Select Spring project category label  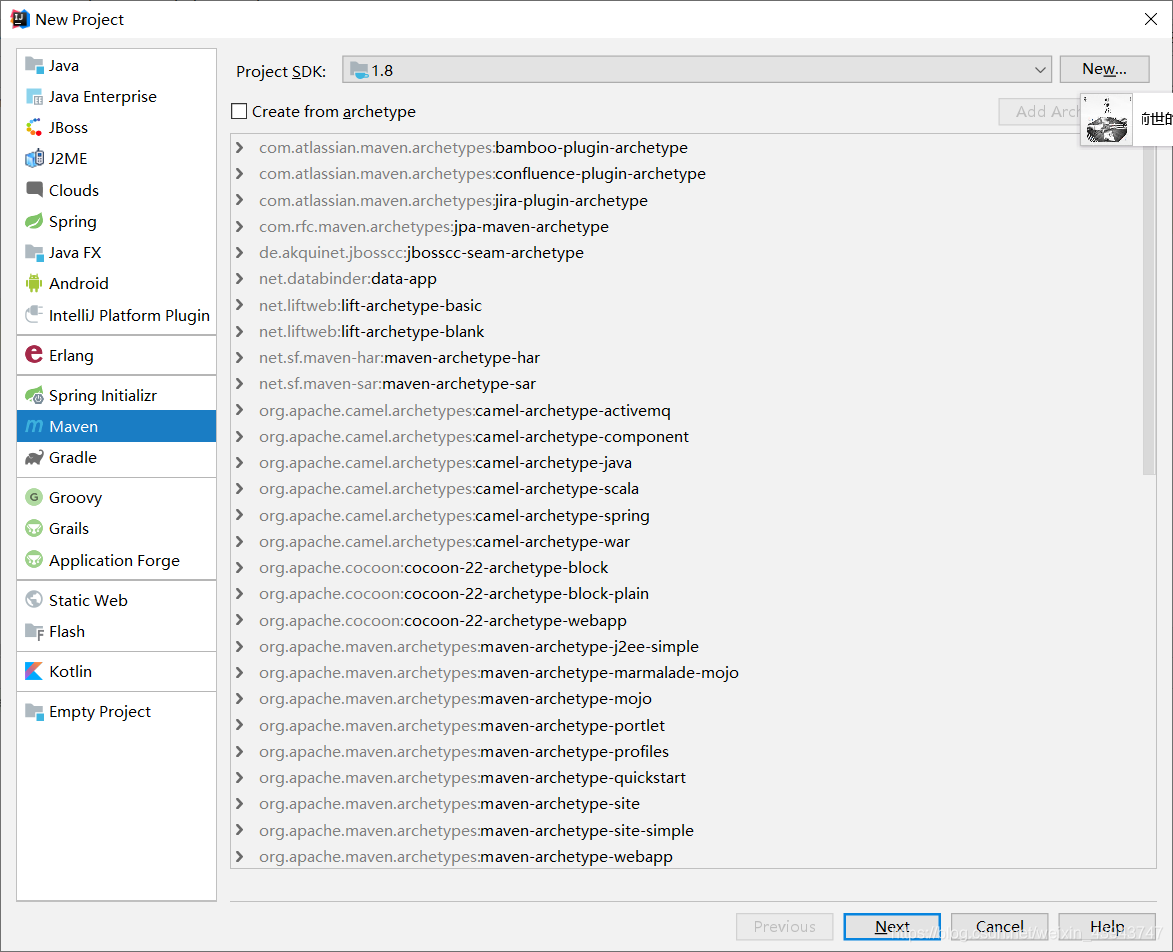[73, 221]
